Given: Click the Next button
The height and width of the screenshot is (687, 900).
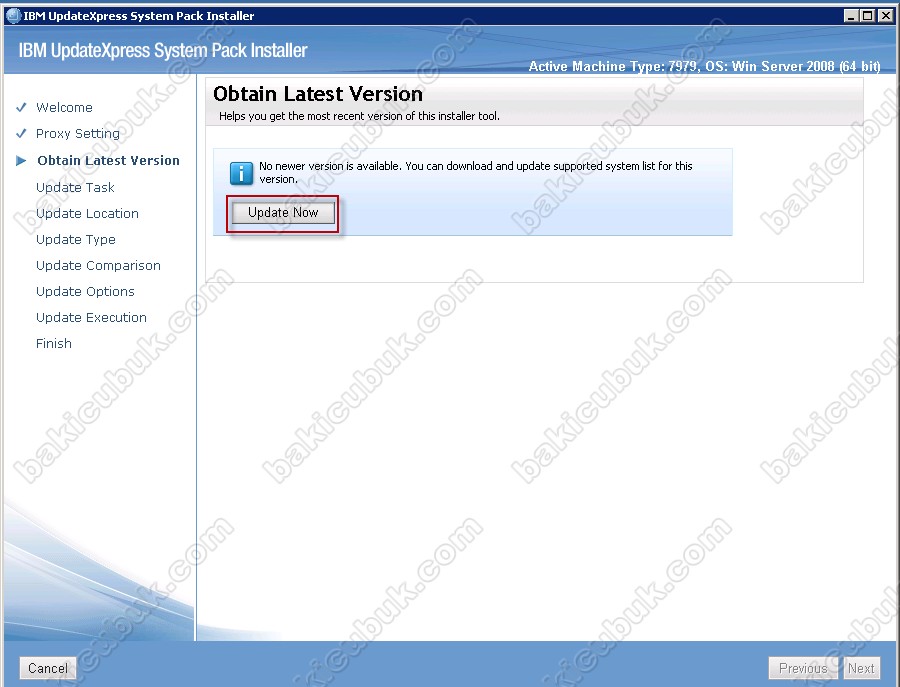Looking at the screenshot, I should coord(861,668).
